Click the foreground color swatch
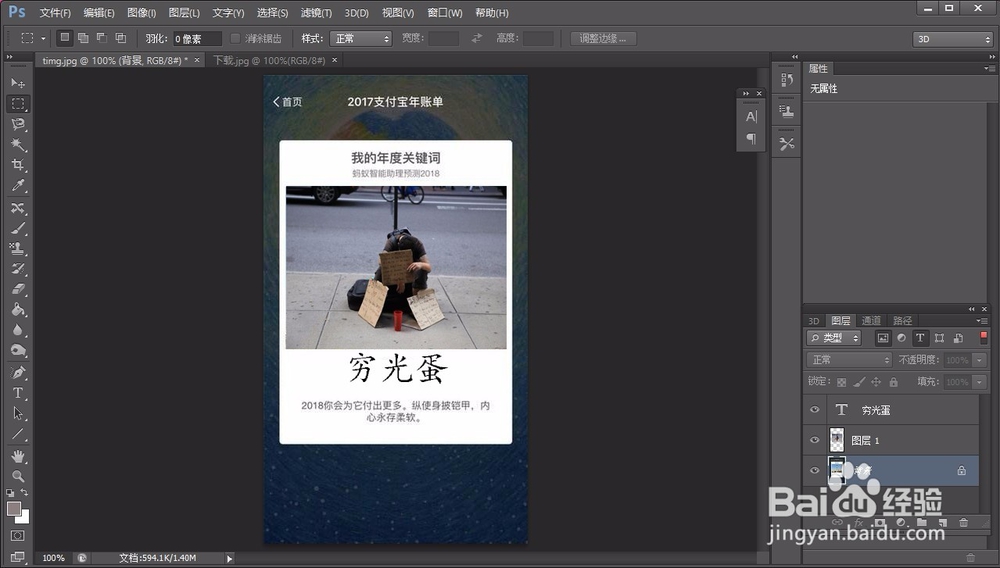1000x568 pixels. point(13,509)
